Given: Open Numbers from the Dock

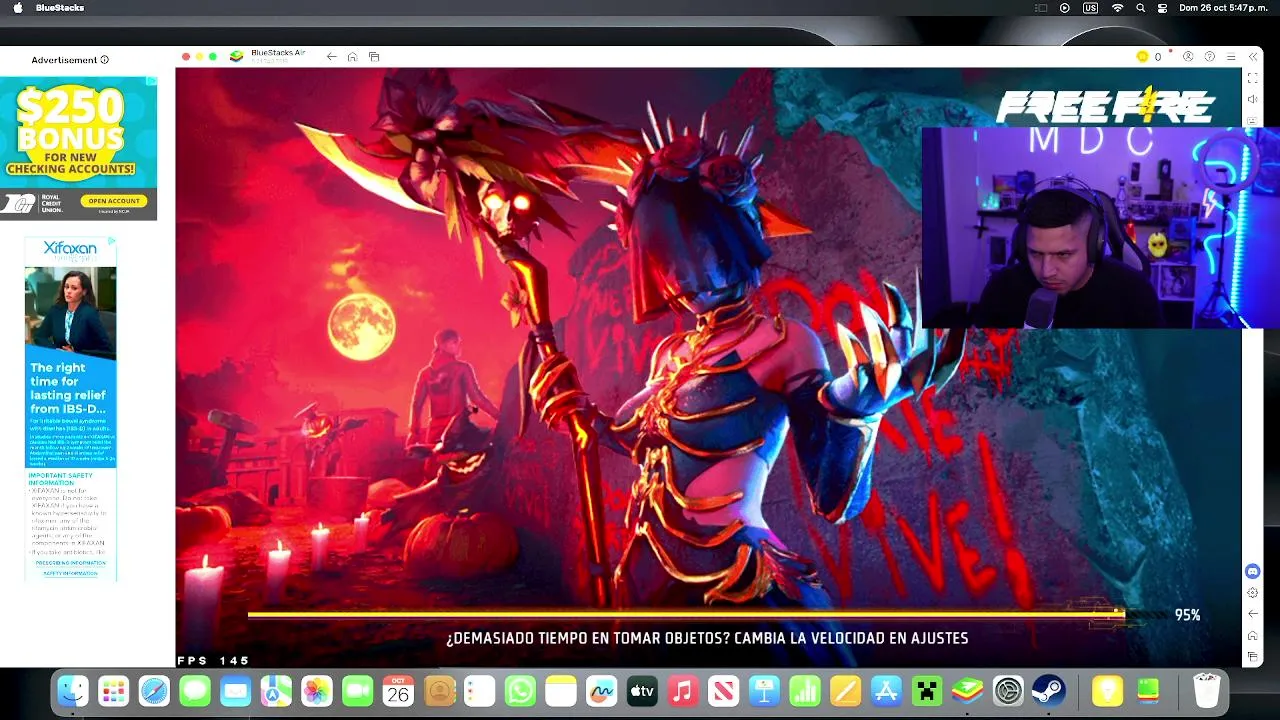Looking at the screenshot, I should coord(805,691).
